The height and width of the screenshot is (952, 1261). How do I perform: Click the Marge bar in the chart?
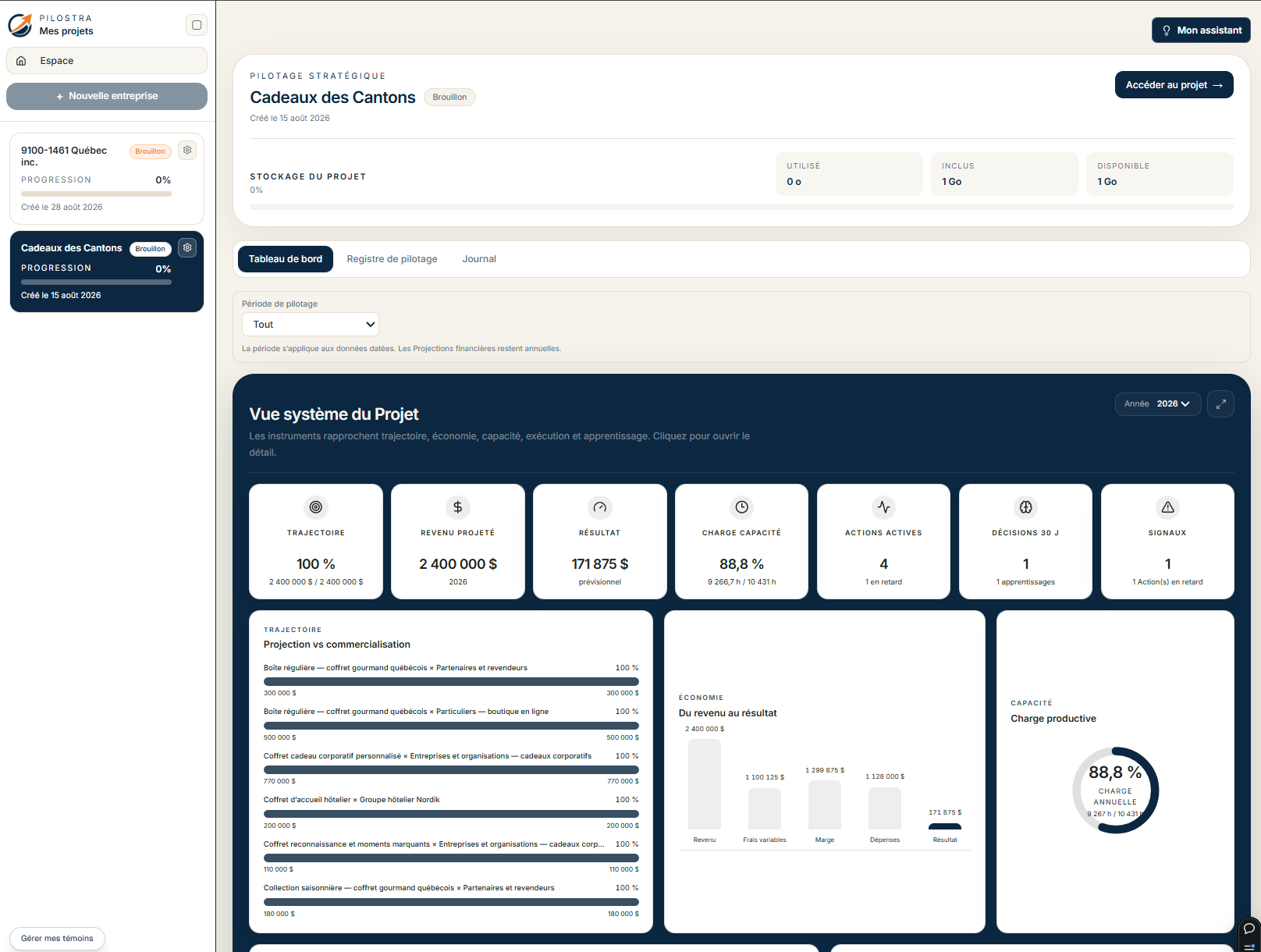tap(825, 805)
